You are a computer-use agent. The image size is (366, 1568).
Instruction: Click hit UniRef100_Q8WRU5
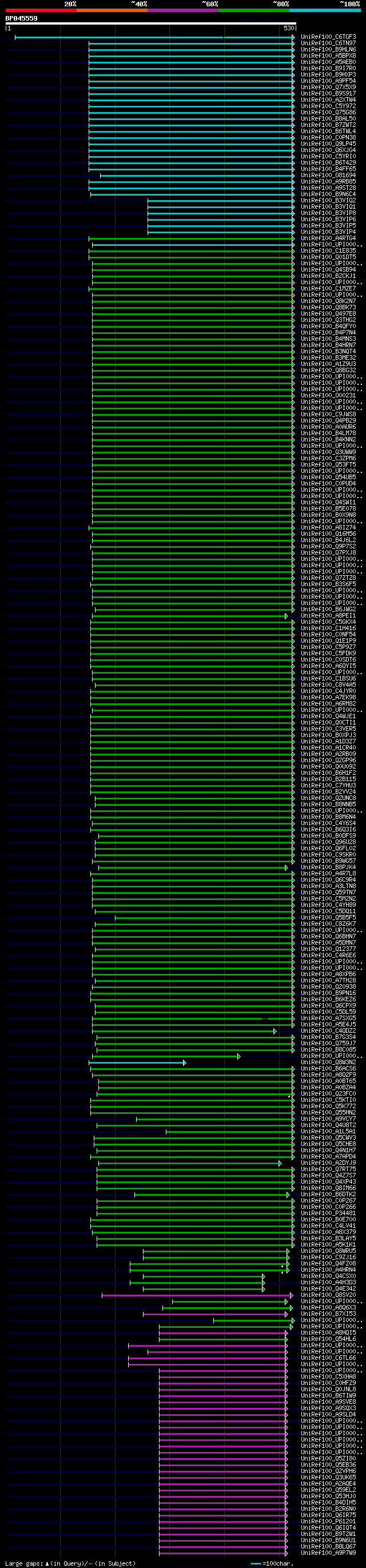click(x=328, y=1251)
